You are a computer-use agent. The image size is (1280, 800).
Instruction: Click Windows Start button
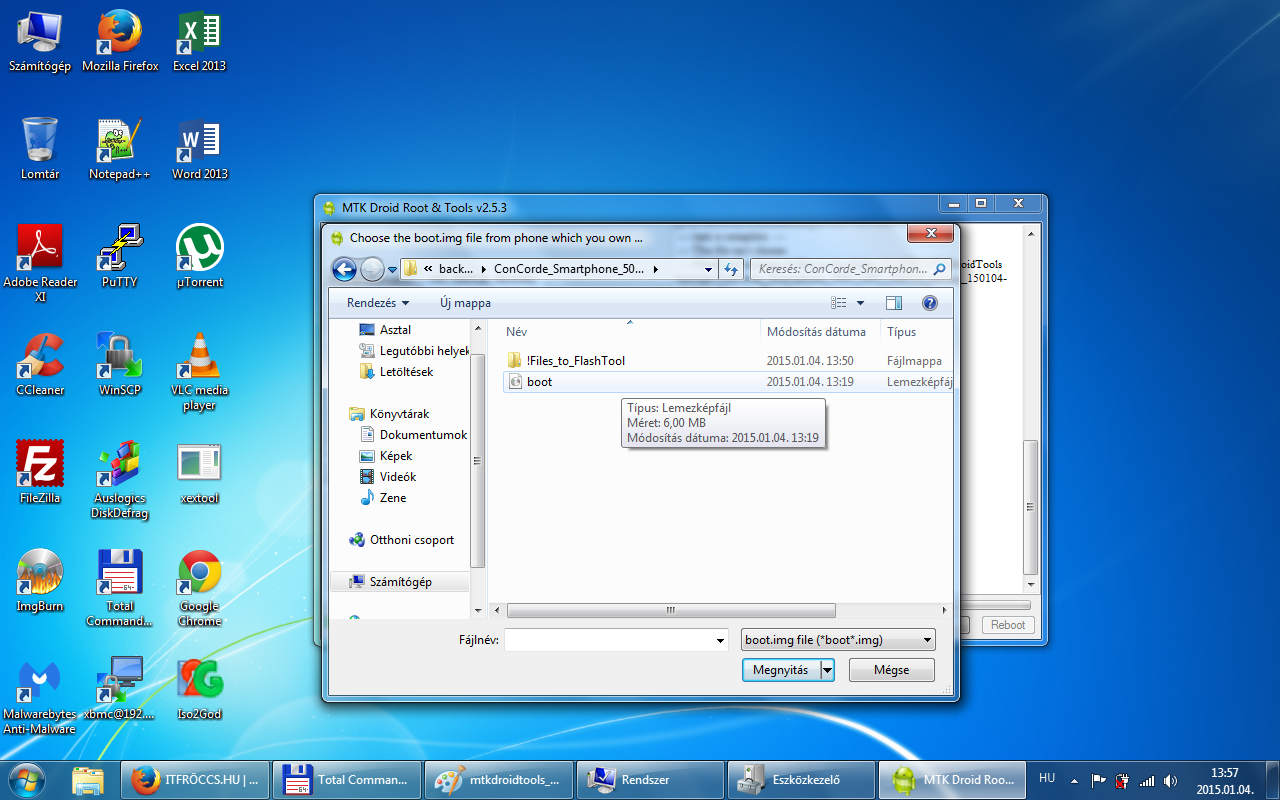click(26, 779)
